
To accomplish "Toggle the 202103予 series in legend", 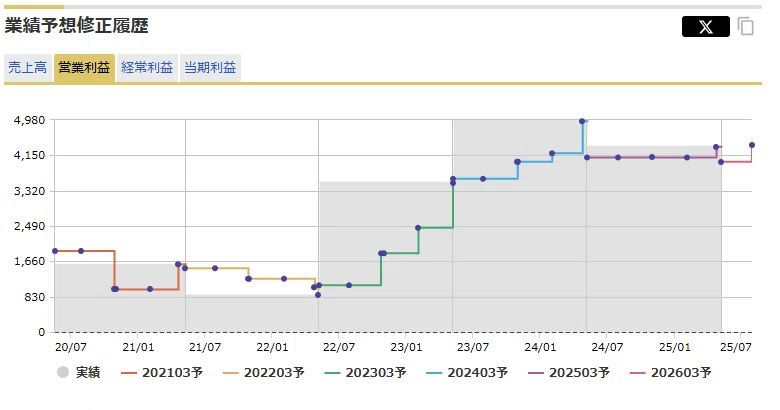I will pos(162,372).
